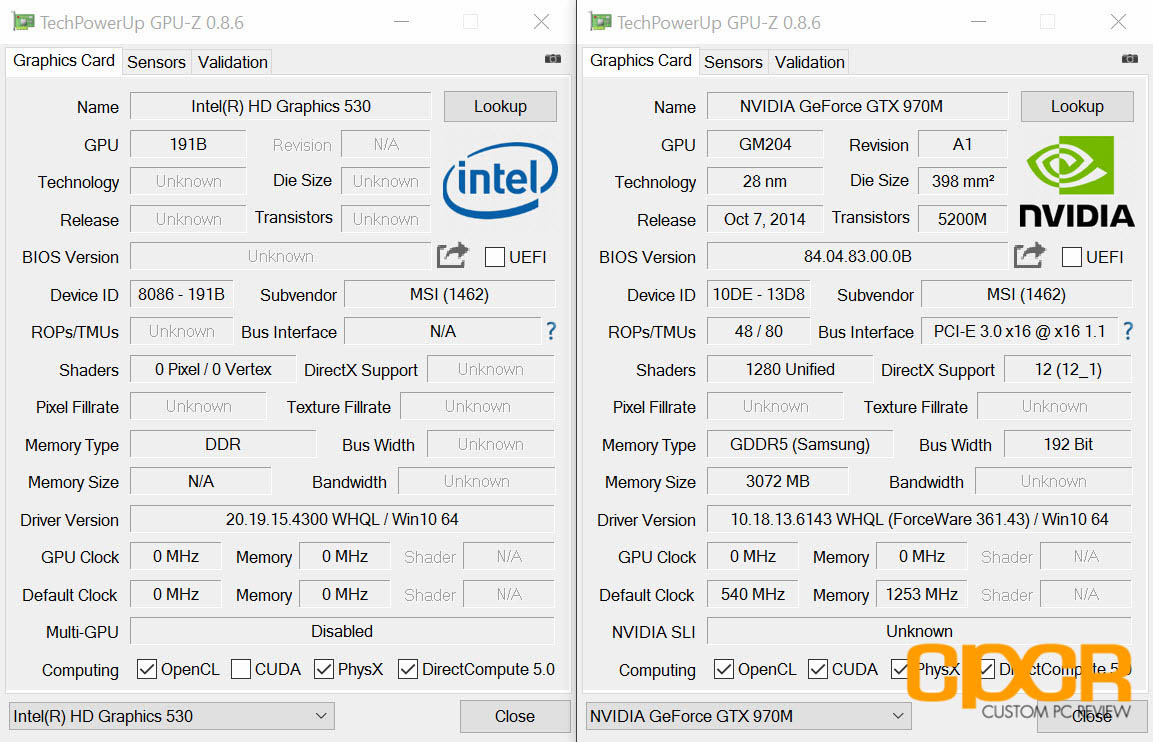Toggle OpenCL checkbox in NVIDIA window

point(724,669)
